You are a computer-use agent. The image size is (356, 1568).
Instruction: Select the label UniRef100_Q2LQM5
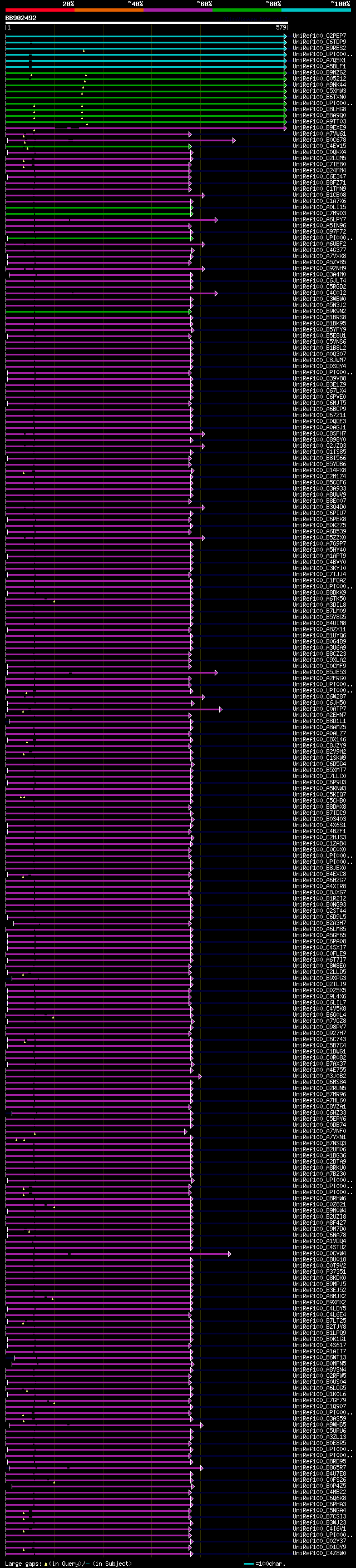click(319, 159)
